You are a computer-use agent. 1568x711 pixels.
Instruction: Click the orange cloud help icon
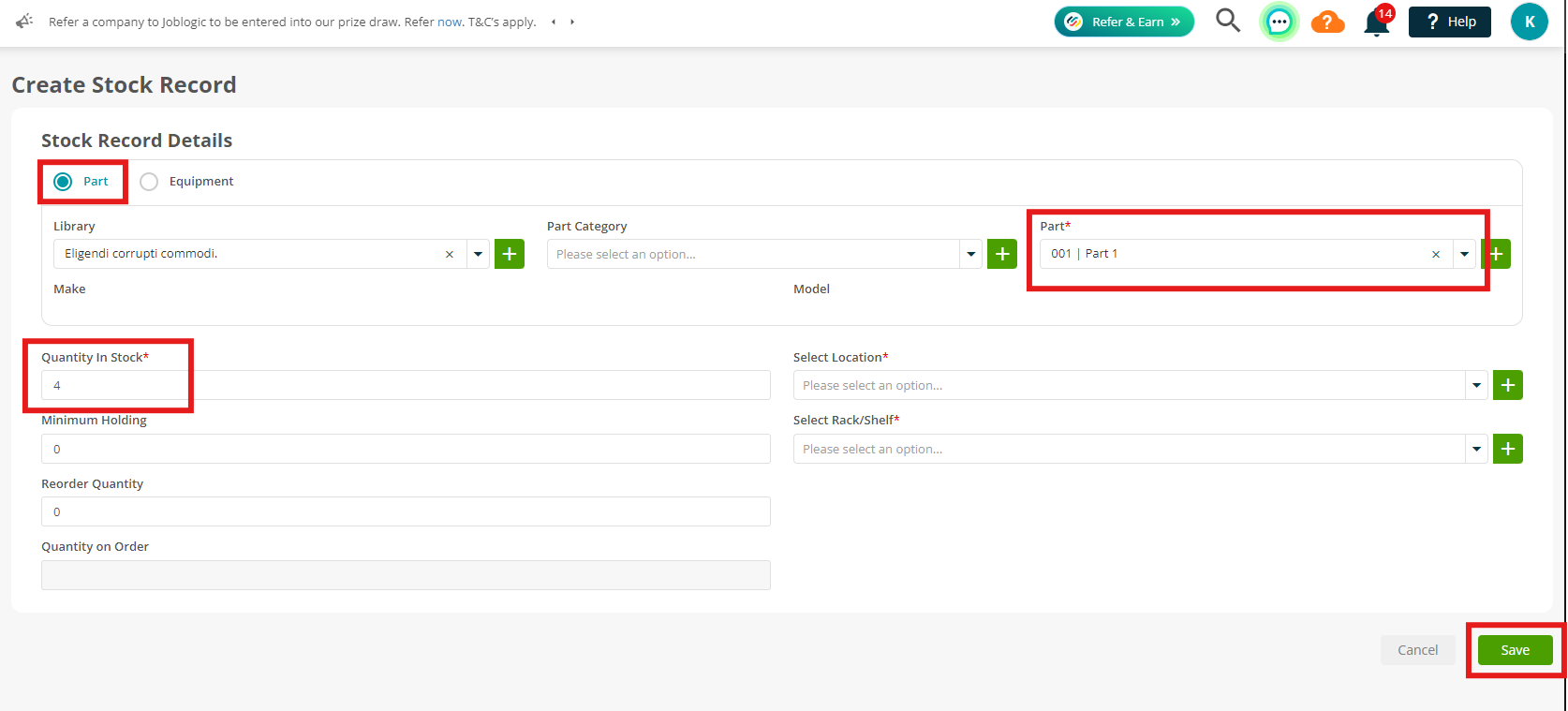click(1327, 22)
